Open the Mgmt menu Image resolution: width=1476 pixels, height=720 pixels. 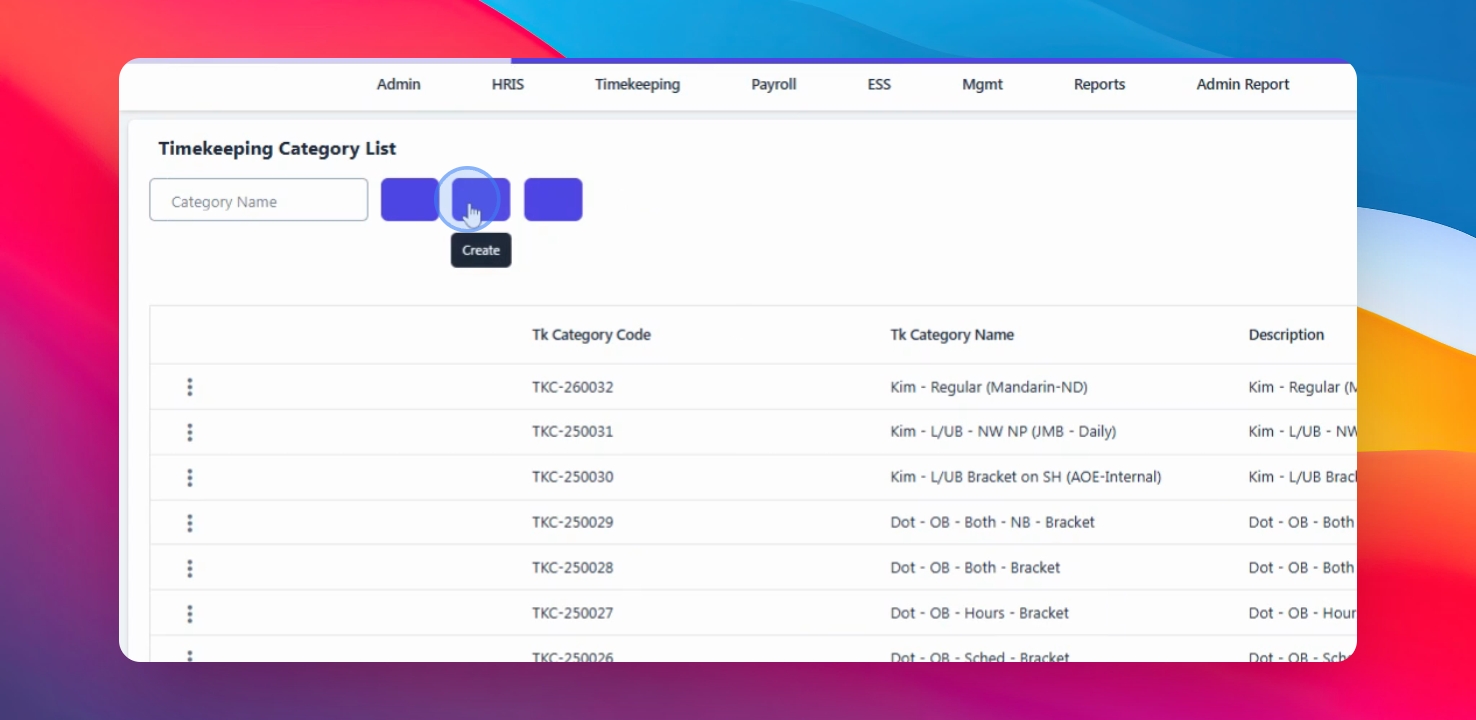click(982, 85)
